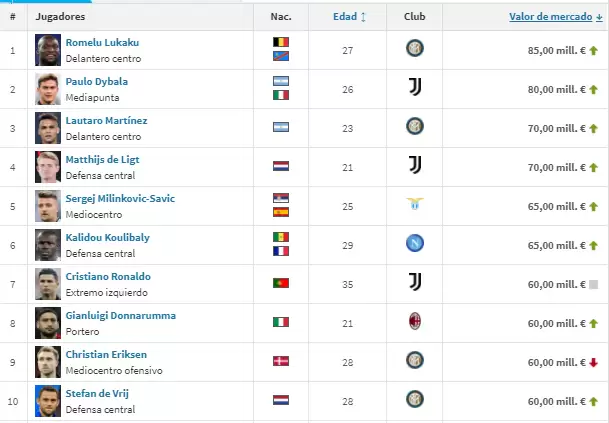This screenshot has height=423, width=609.
Task: Click Matthijs de Ligt portrait thumbnail
Action: point(47,165)
